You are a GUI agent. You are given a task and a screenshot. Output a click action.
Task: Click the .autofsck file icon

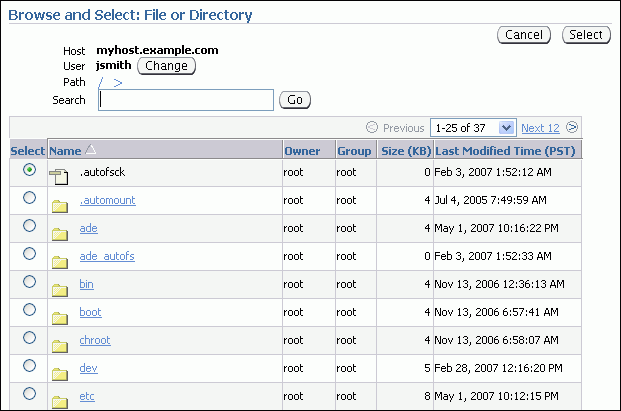(x=60, y=176)
